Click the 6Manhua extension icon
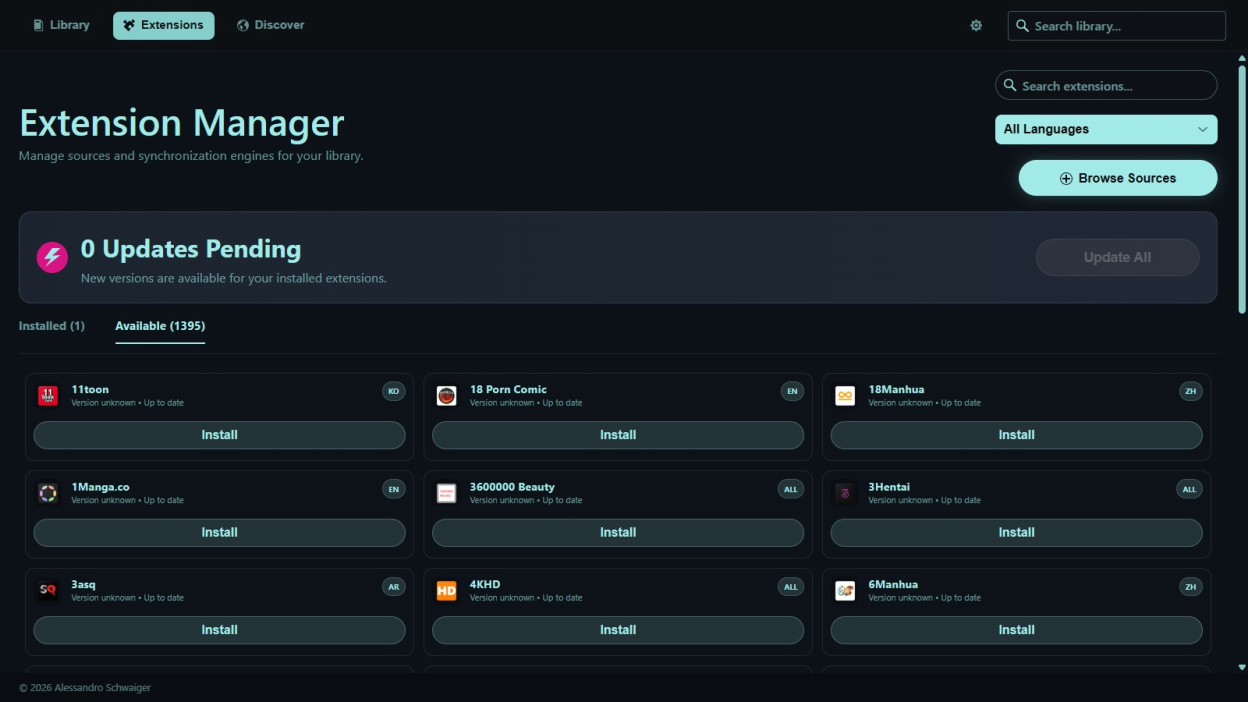 tap(845, 591)
